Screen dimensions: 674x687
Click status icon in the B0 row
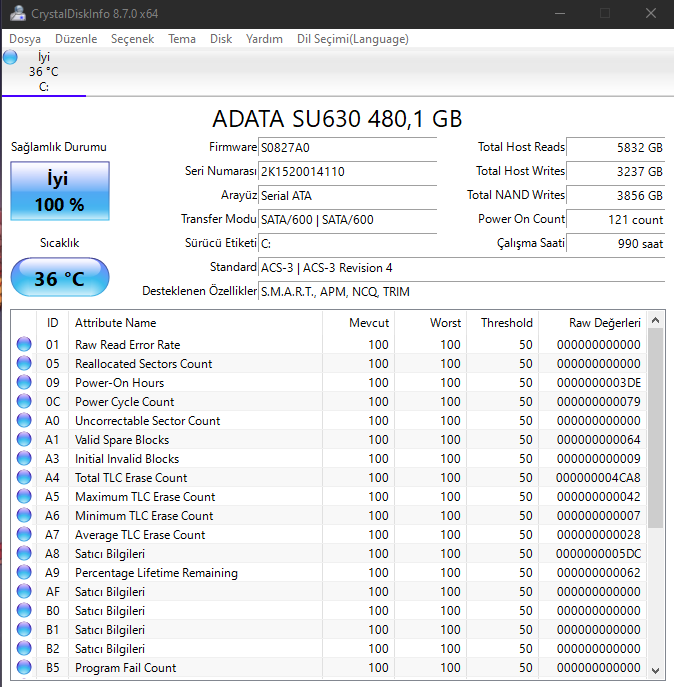point(24,610)
